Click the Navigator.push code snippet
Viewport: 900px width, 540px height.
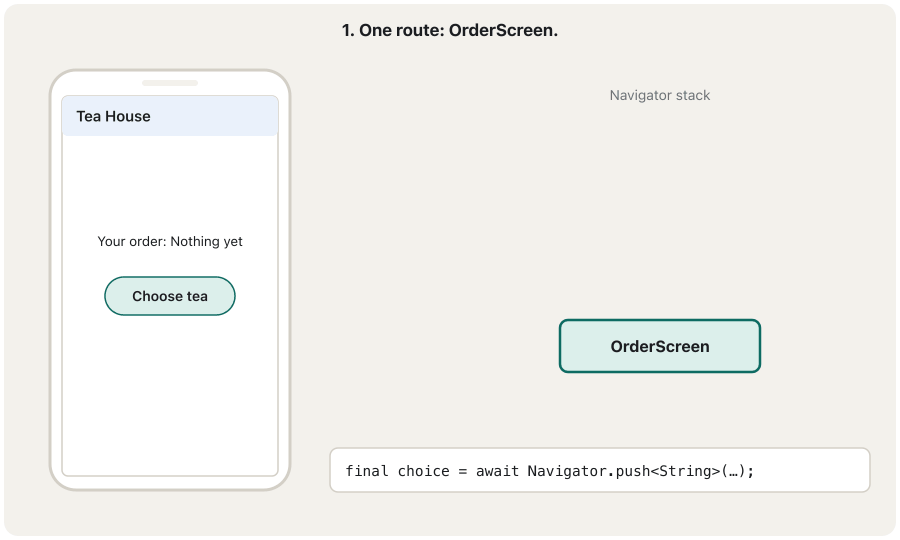point(599,471)
